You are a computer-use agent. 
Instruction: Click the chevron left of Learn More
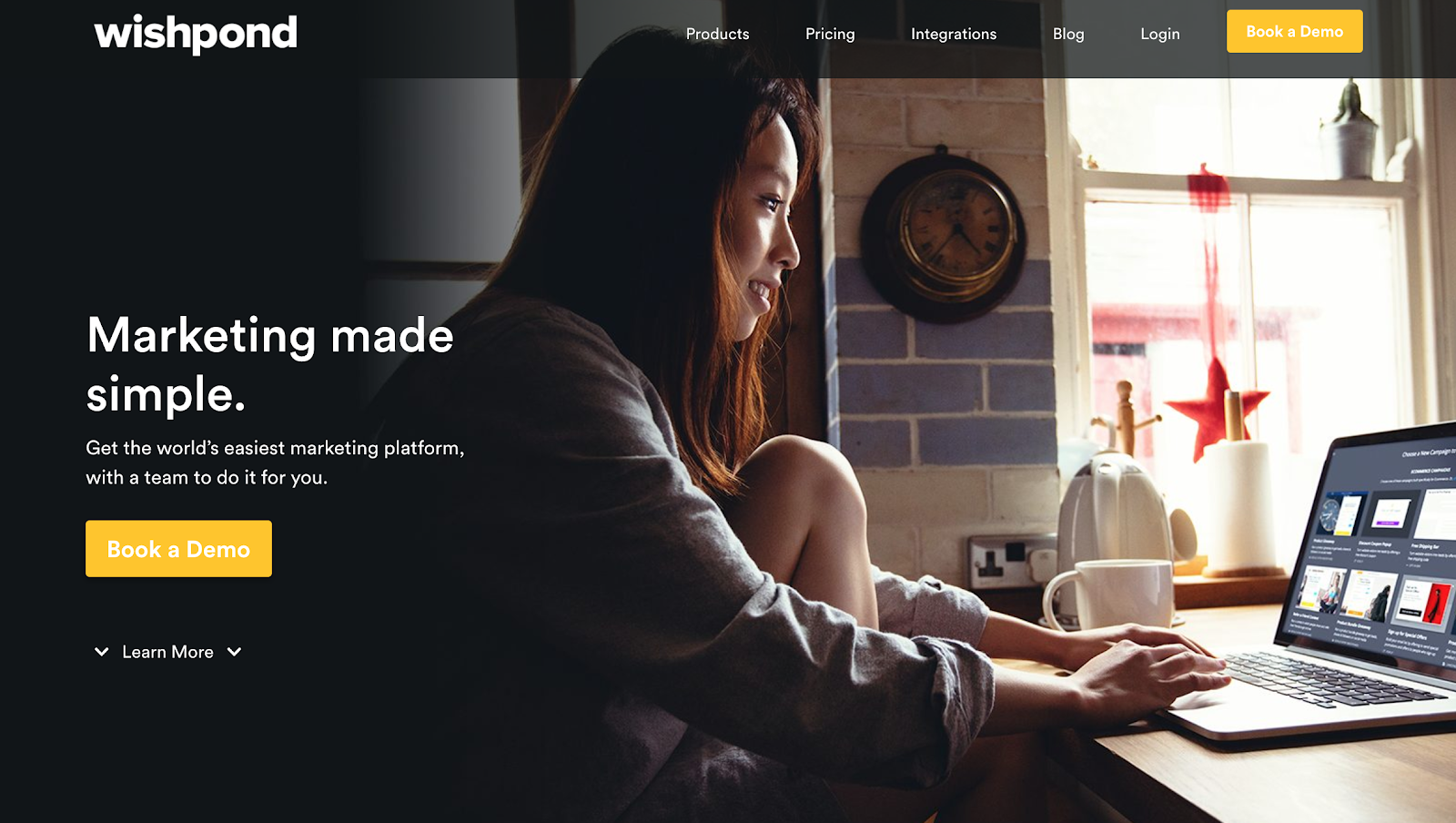tap(102, 652)
